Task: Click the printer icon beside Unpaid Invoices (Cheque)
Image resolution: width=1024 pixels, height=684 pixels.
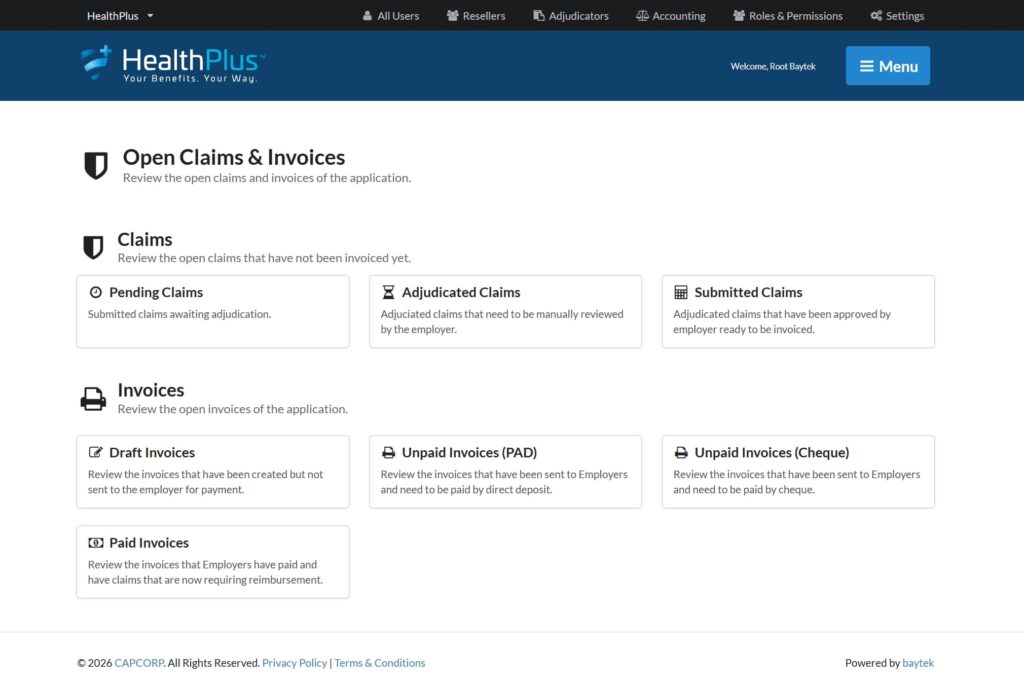Action: click(681, 453)
